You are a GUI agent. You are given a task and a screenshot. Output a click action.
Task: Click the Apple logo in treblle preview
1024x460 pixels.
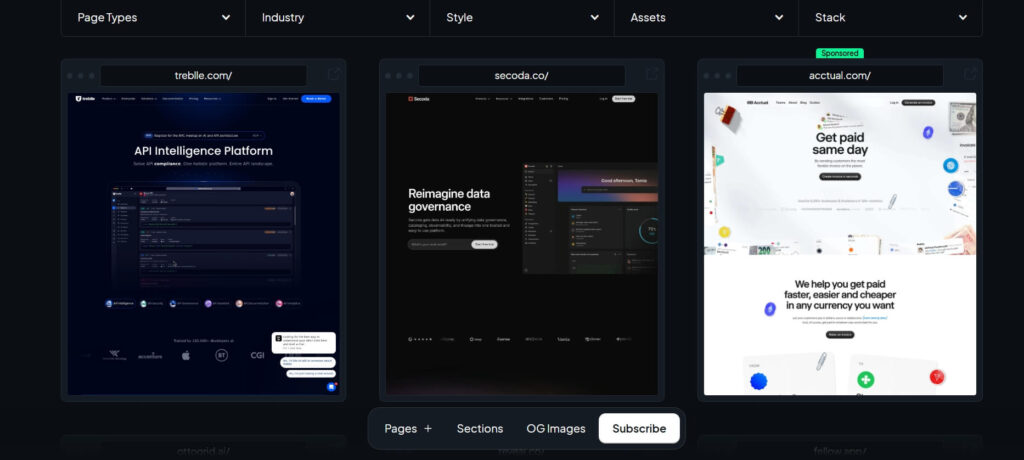click(x=185, y=355)
